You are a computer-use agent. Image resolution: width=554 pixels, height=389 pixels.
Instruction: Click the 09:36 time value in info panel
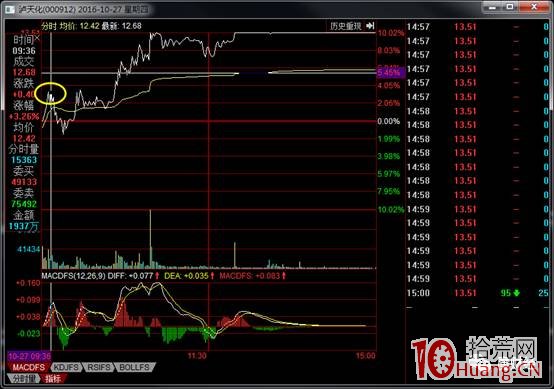[24, 51]
